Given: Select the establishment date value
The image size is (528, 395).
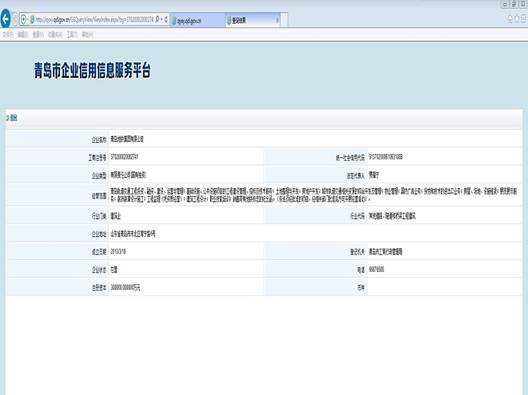Looking at the screenshot, I should (x=118, y=252).
